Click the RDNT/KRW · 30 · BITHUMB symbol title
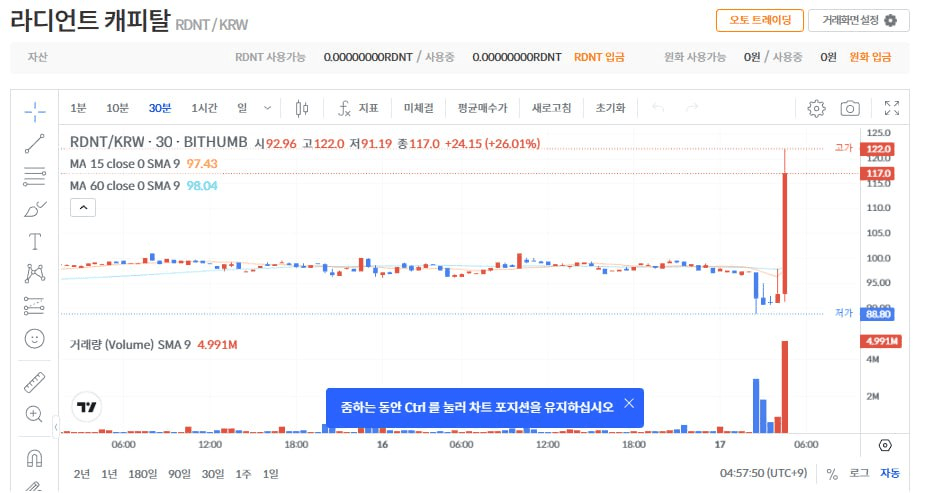This screenshot has width=939, height=493. click(159, 142)
